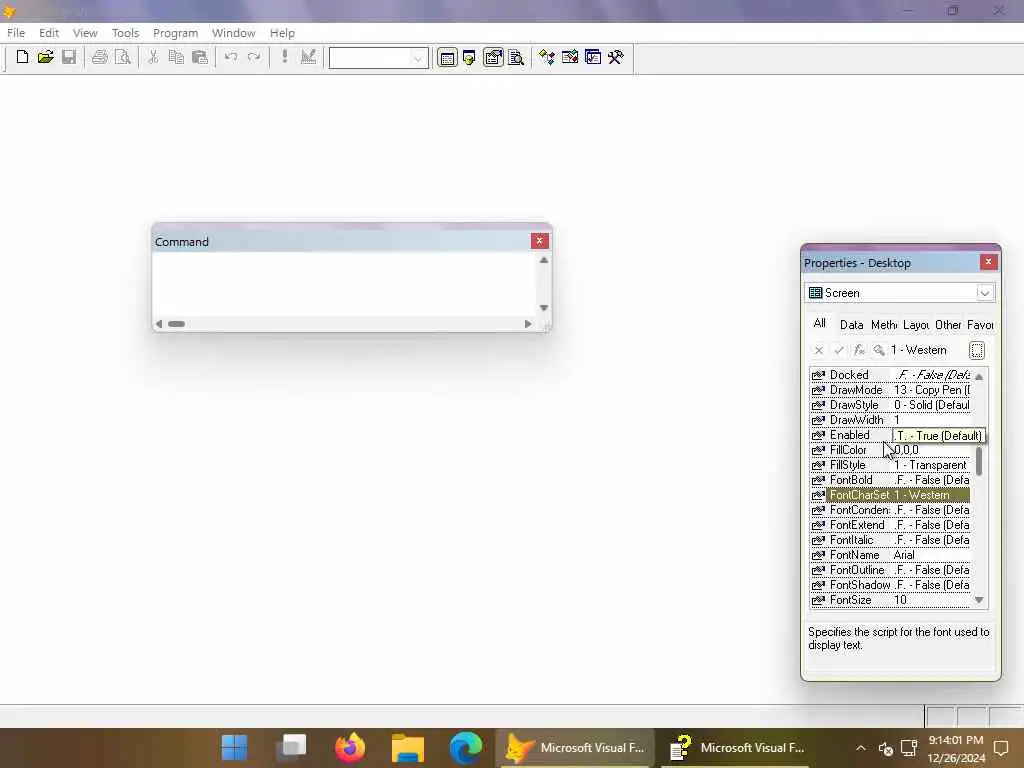
Task: Open Firefox from the taskbar
Action: pos(350,748)
